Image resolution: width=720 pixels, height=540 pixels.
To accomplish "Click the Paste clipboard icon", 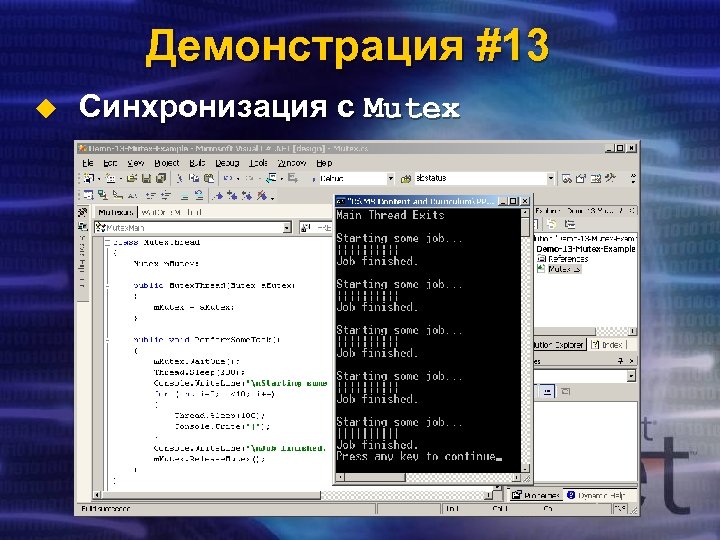I will click(x=209, y=178).
